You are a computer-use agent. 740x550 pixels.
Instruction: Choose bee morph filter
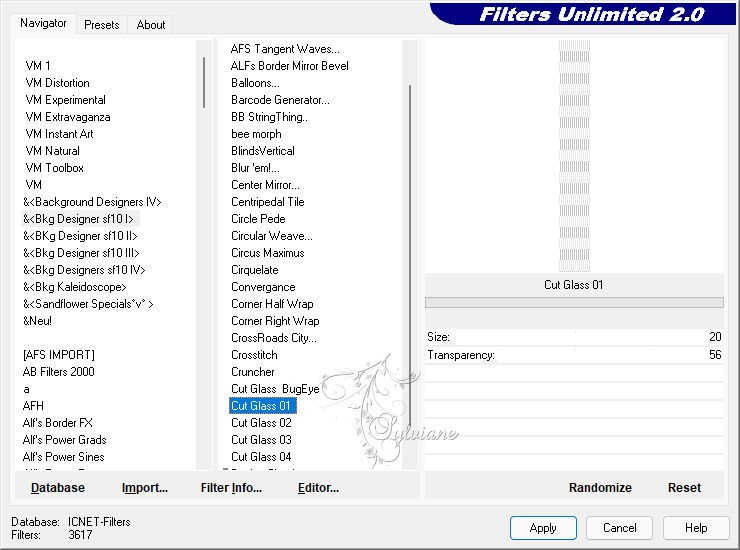(256, 134)
